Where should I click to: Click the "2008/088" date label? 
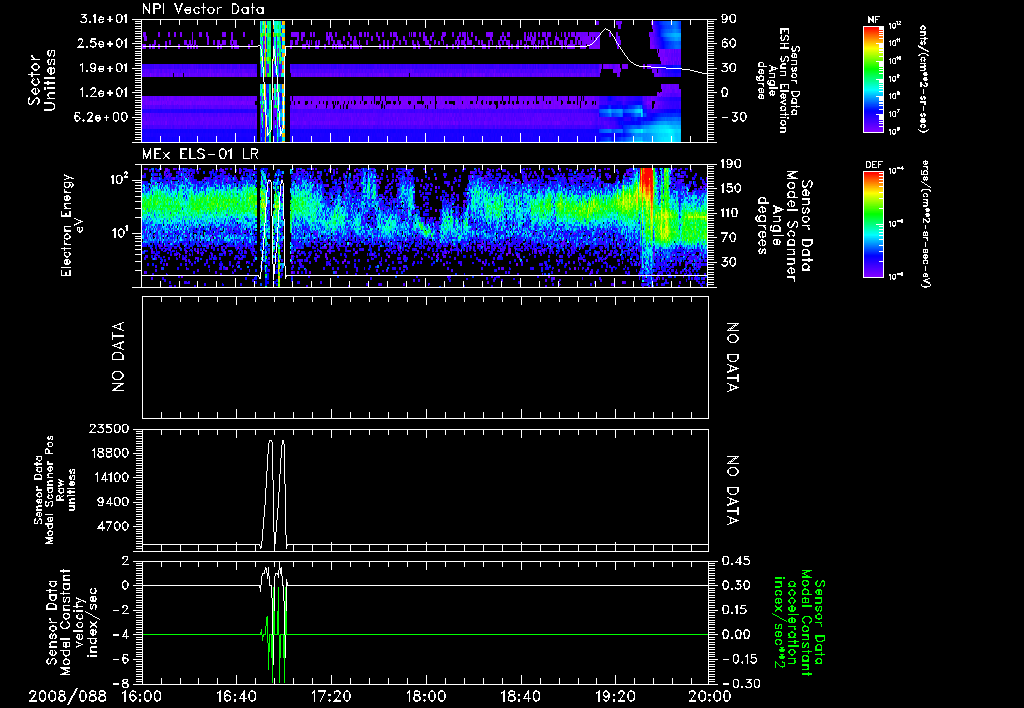point(67,696)
